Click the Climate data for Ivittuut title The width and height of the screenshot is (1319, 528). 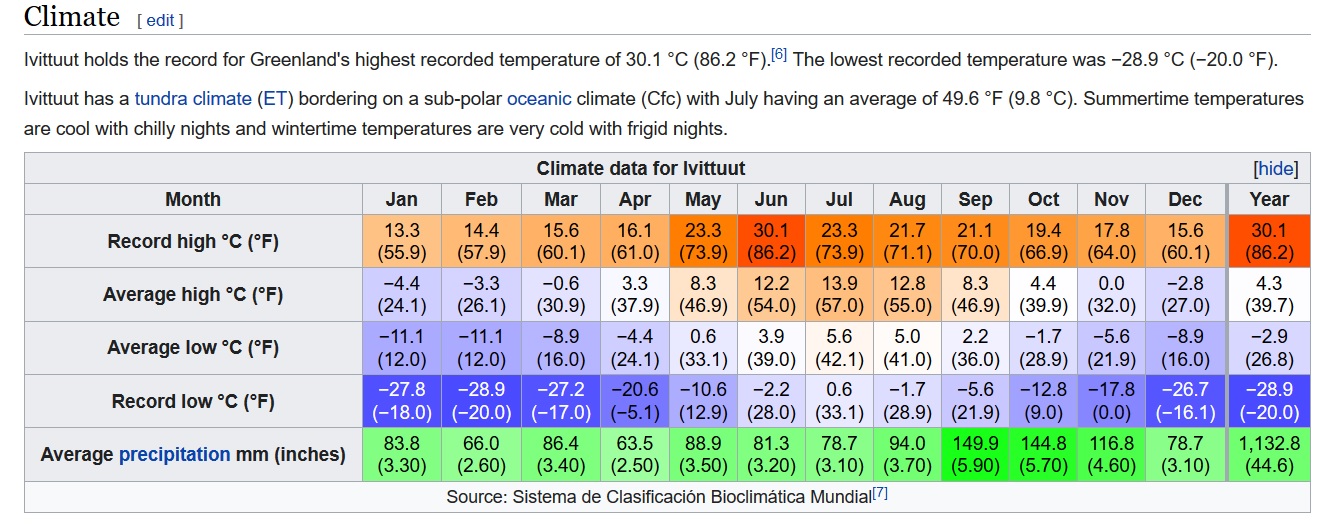coord(640,169)
